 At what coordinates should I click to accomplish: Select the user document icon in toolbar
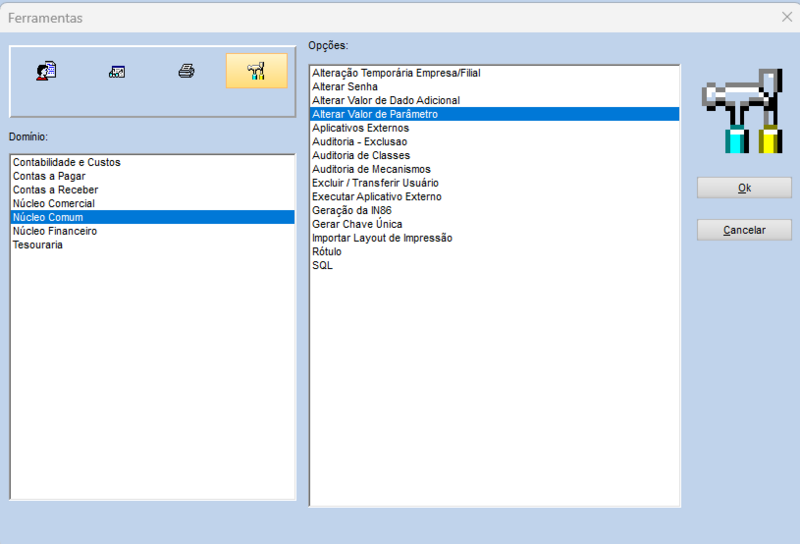click(x=46, y=71)
